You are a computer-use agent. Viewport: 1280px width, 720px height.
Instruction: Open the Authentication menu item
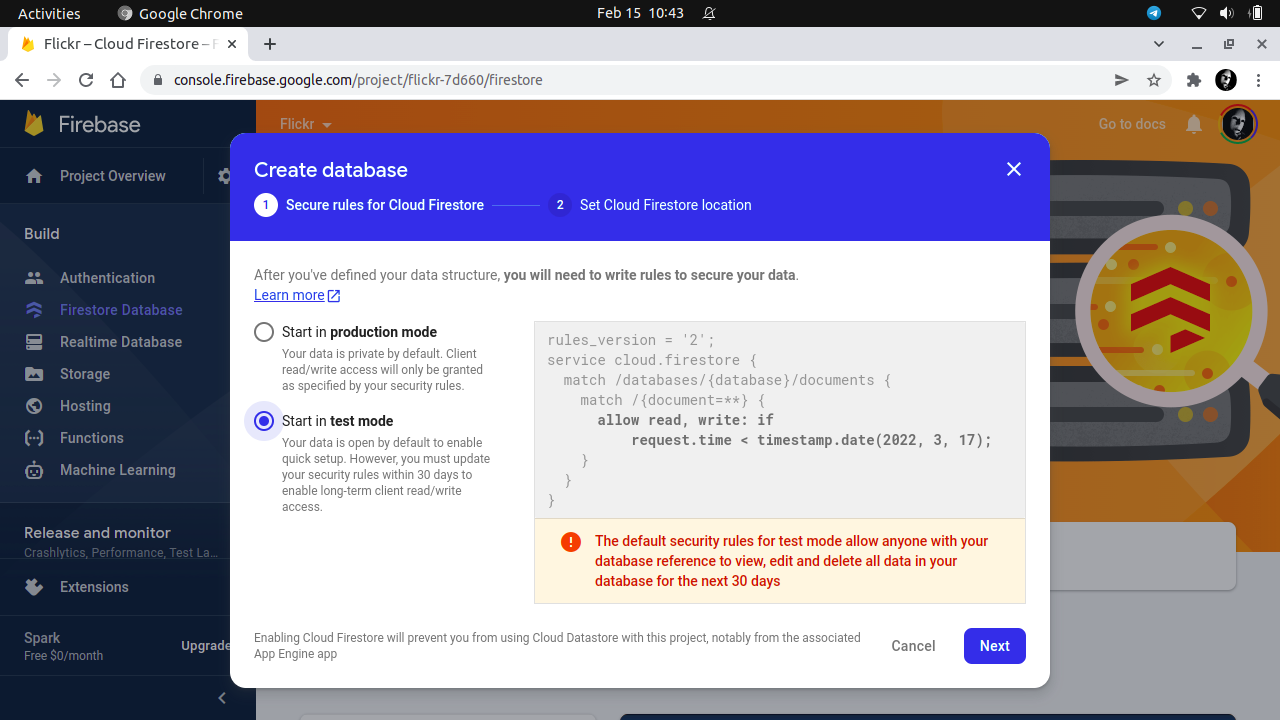107,278
